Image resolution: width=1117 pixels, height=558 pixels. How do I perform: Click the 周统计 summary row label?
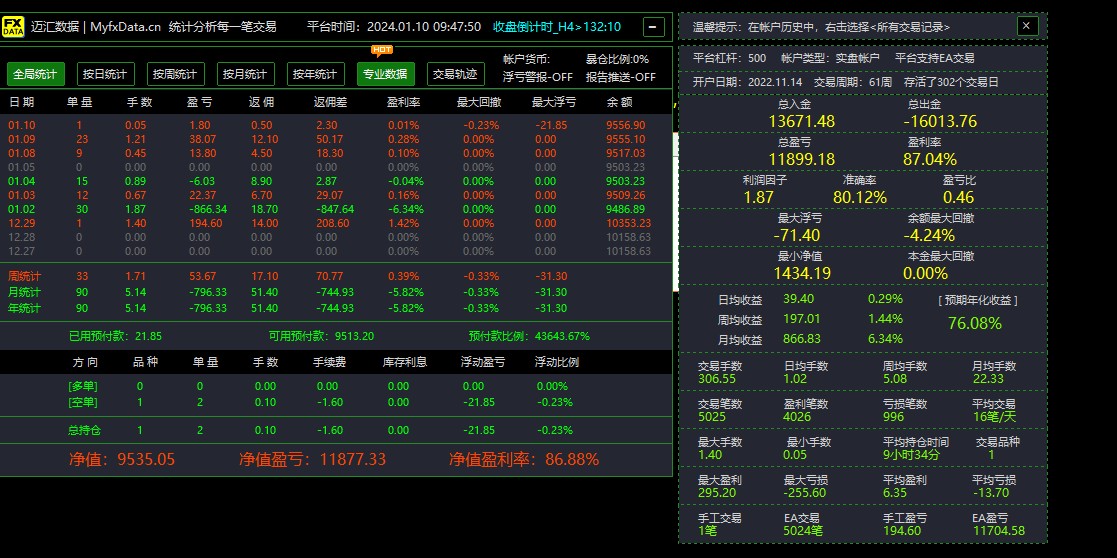(x=24, y=276)
